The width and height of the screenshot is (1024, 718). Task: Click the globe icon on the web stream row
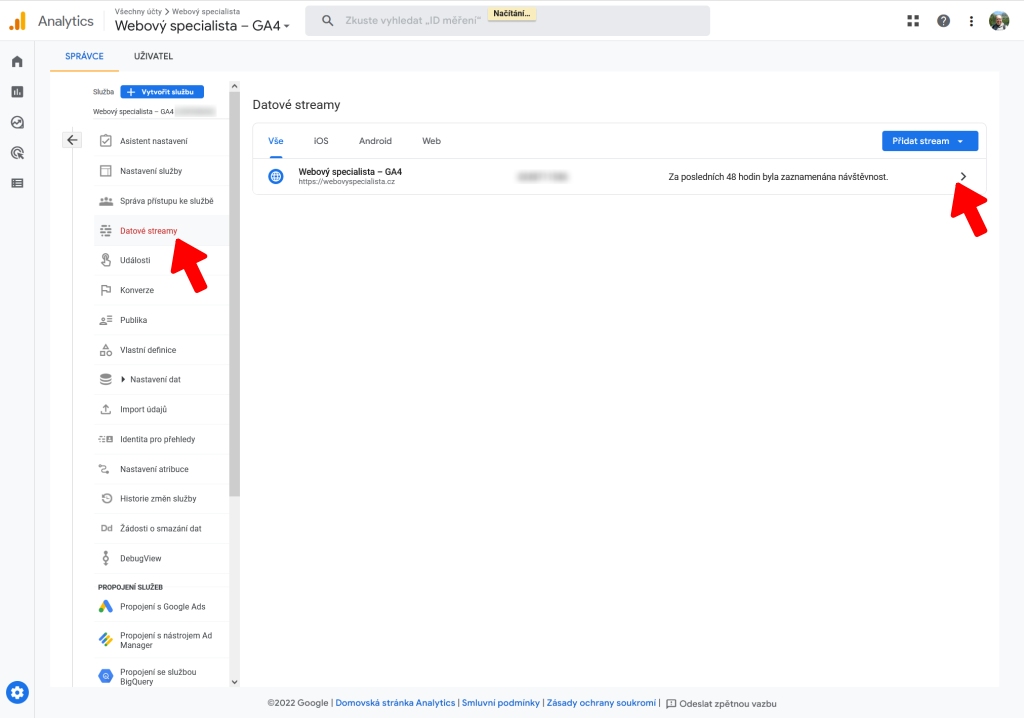click(275, 177)
